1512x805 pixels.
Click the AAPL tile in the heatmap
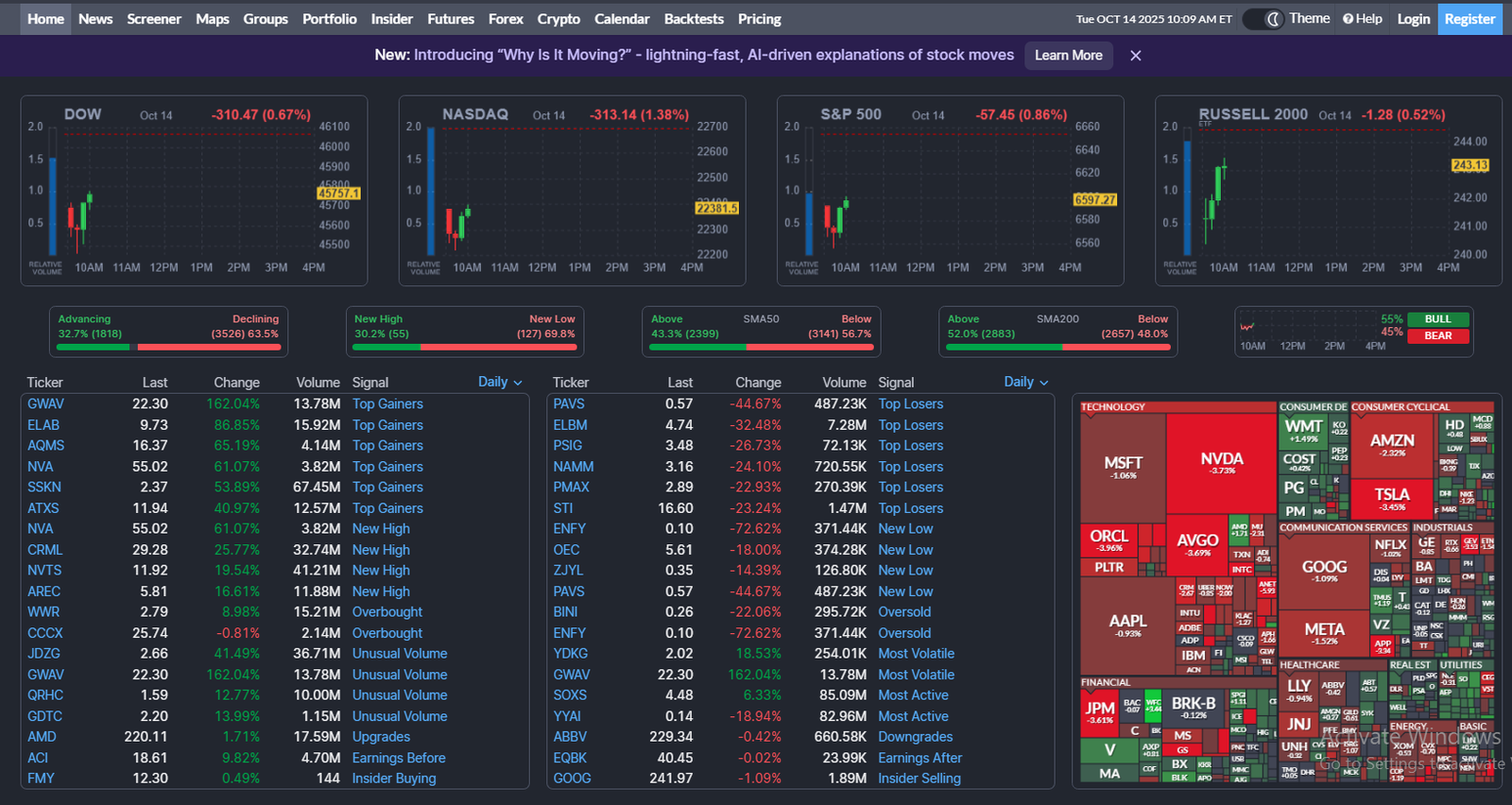(x=1127, y=625)
